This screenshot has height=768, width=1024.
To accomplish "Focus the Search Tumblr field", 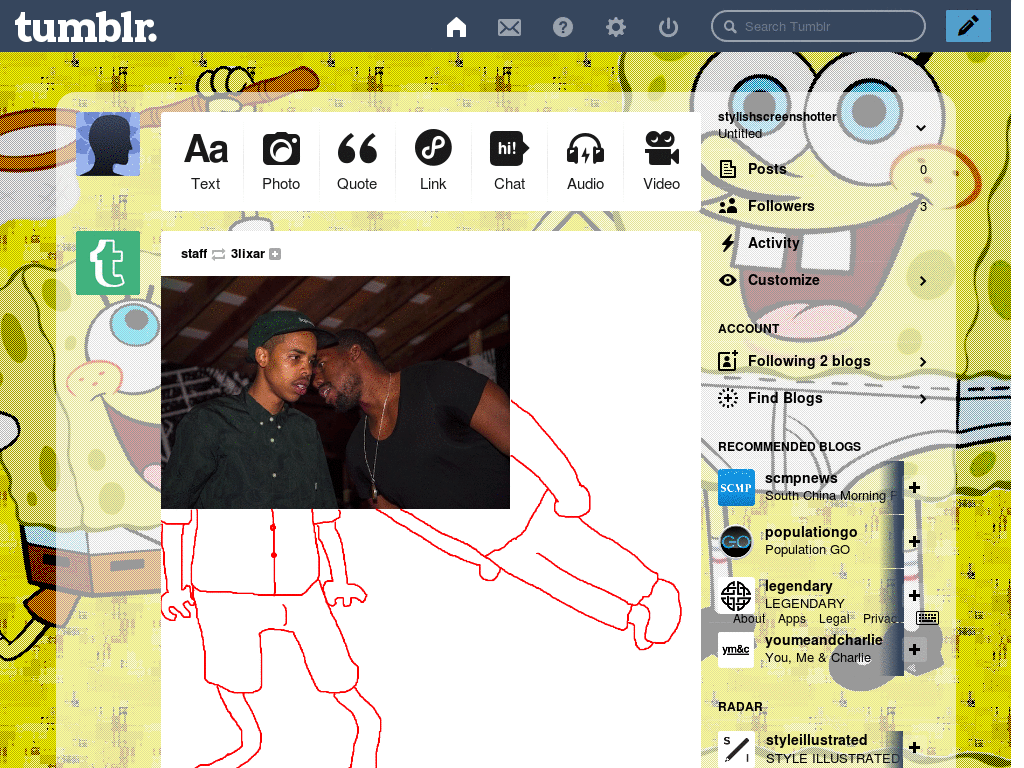I will [818, 26].
